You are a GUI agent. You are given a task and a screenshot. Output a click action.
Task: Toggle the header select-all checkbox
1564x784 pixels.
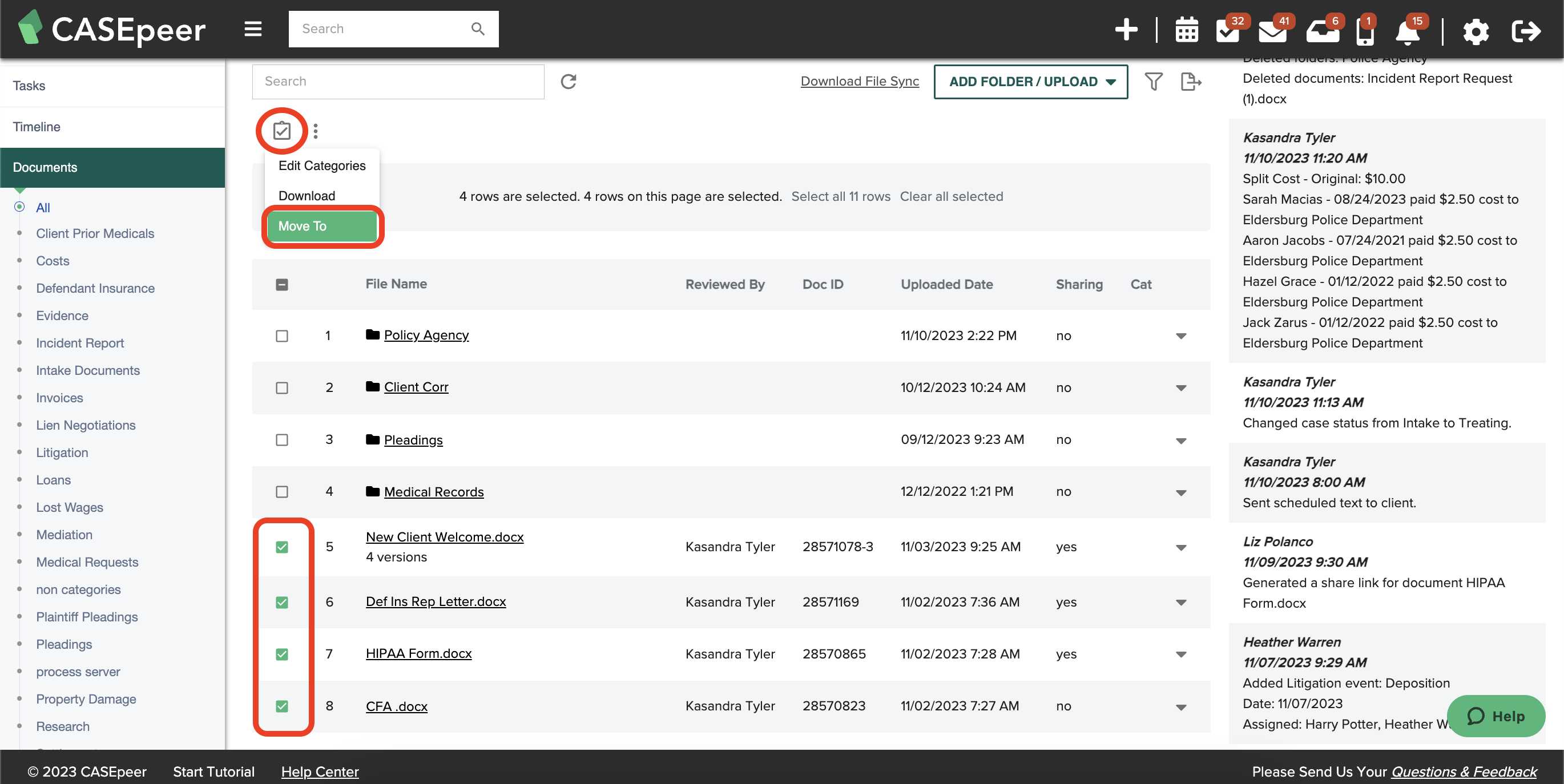coord(282,284)
